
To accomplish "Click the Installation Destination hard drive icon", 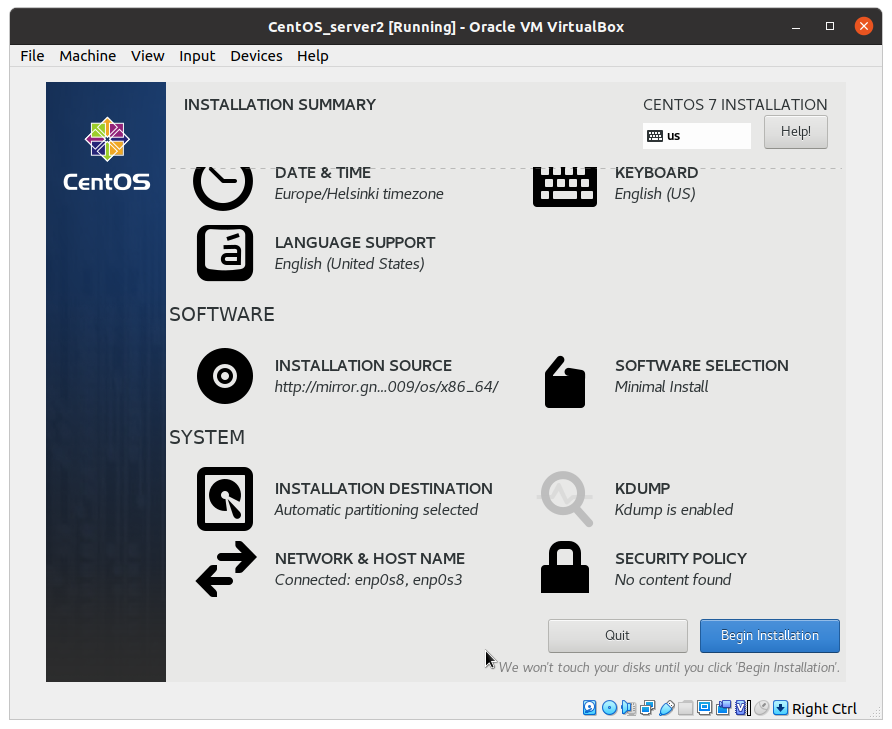I will (x=224, y=498).
